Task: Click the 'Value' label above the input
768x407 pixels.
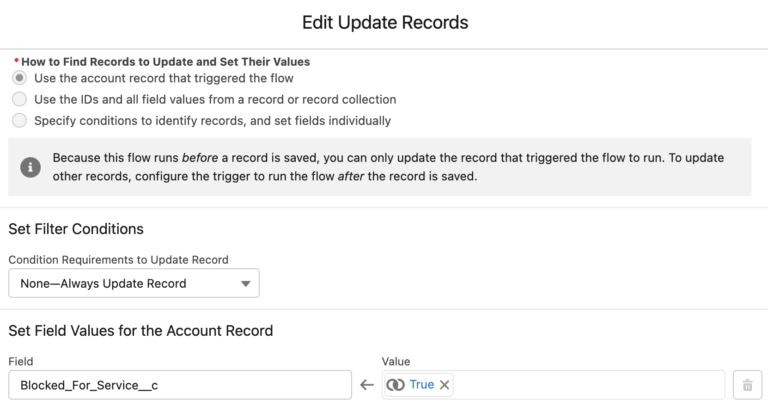Action: tap(396, 361)
